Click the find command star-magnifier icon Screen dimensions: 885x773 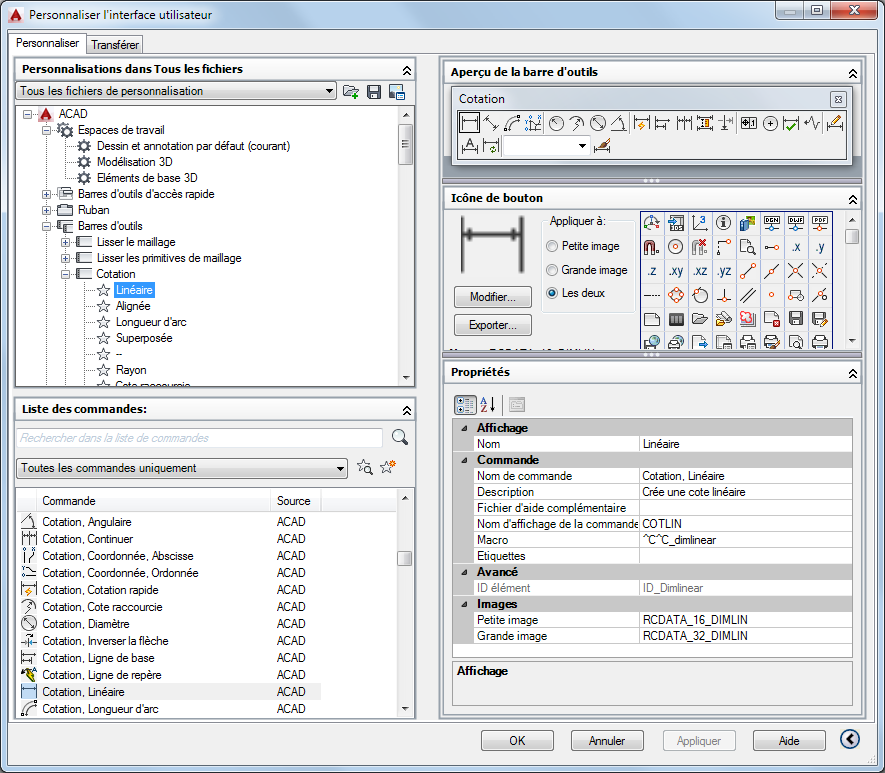pyautogui.click(x=365, y=467)
